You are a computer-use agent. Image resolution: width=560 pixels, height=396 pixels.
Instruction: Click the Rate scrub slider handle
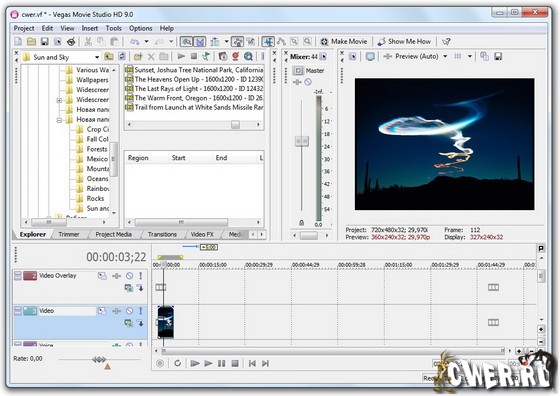pyautogui.click(x=99, y=359)
